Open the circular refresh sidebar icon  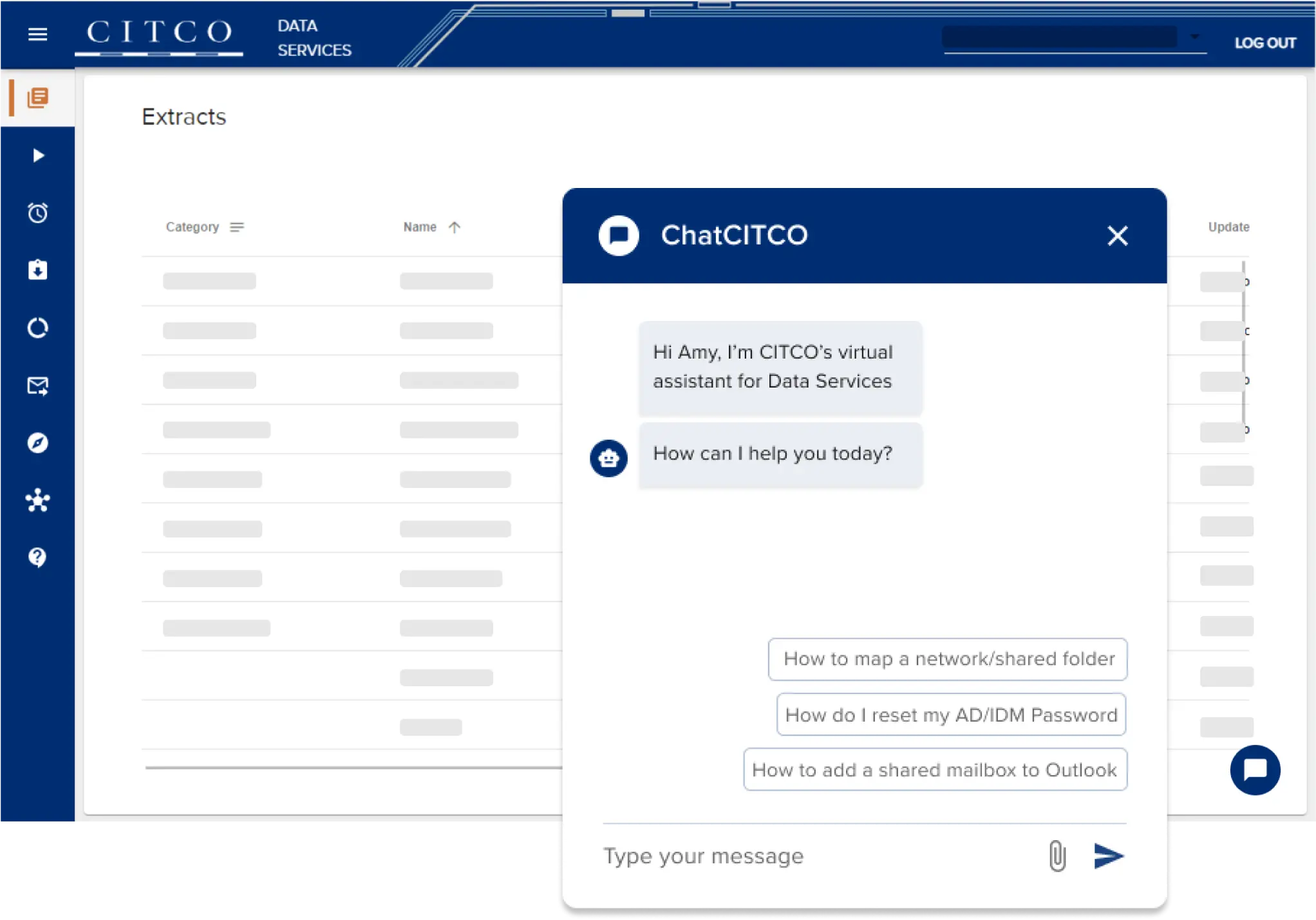[x=37, y=328]
